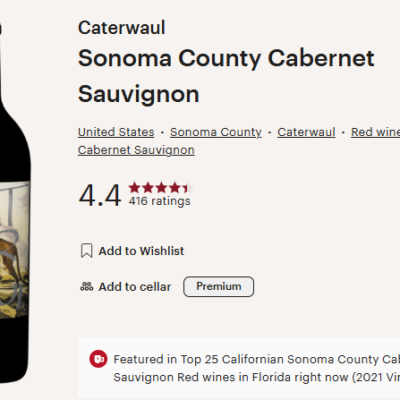The image size is (400, 400).
Task: Choose the Add to Wishlist text
Action: click(141, 251)
